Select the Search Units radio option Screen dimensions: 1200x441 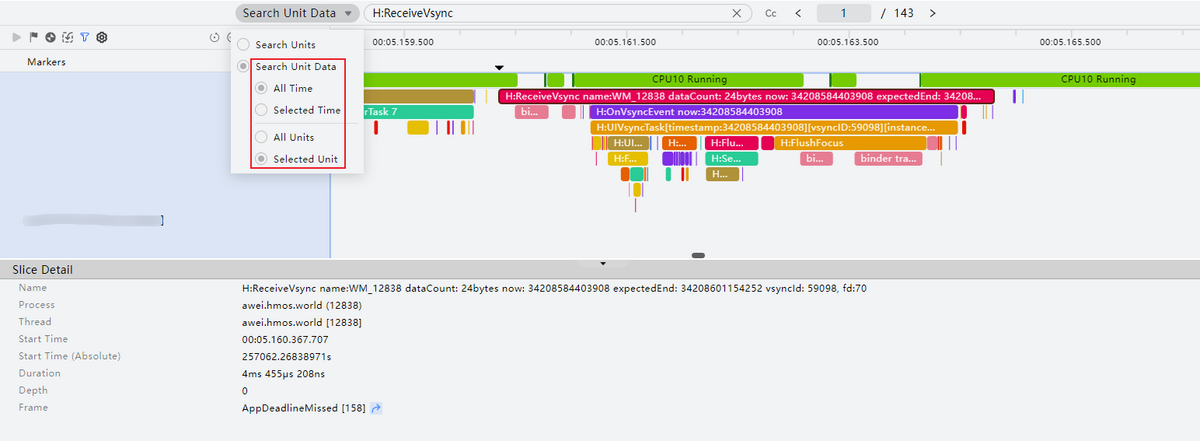coord(243,45)
